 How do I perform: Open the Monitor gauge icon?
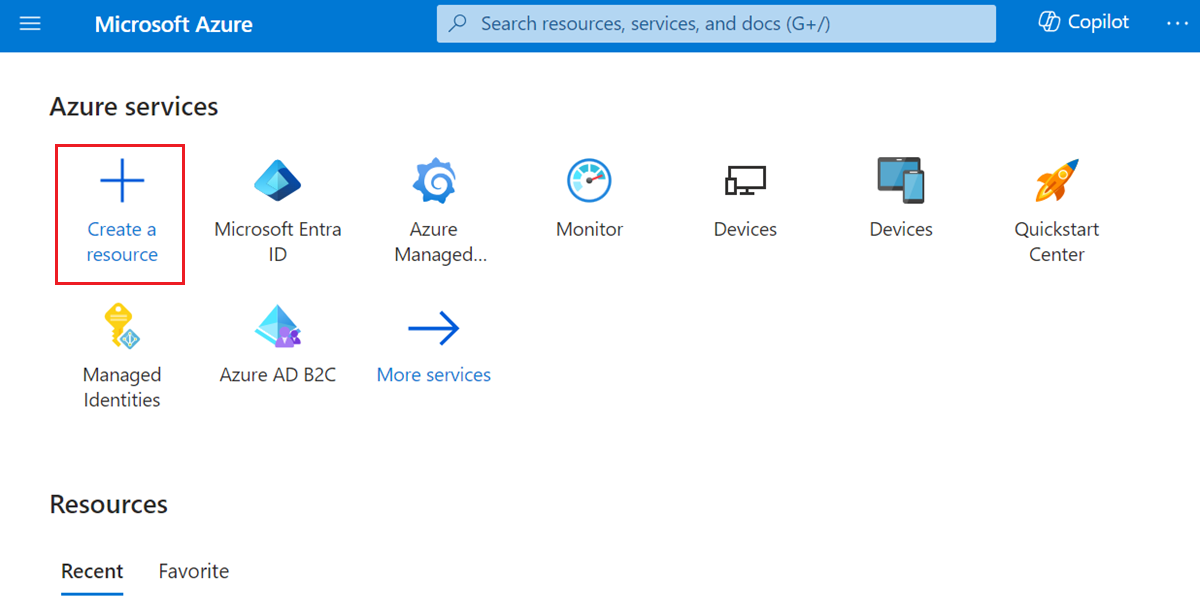tap(590, 181)
